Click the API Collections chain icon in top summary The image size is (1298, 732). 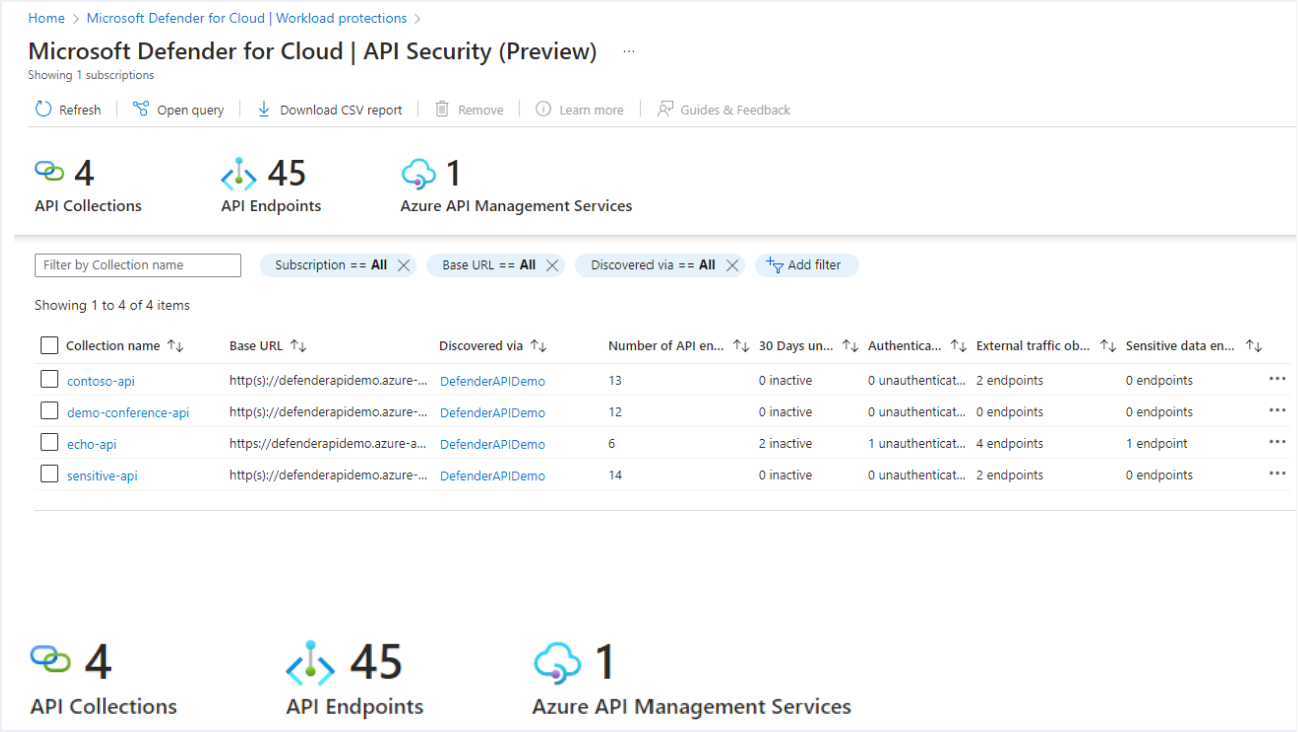tap(49, 172)
